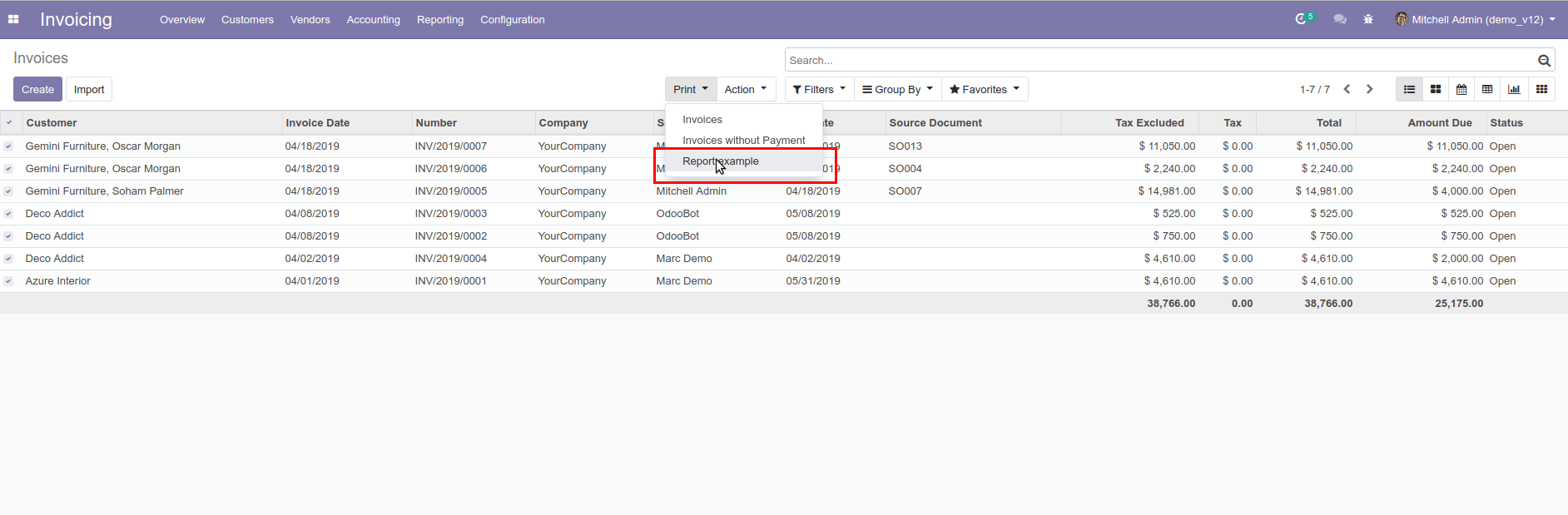This screenshot has height=515, width=1568.
Task: Open the Overview menu
Action: 182,19
